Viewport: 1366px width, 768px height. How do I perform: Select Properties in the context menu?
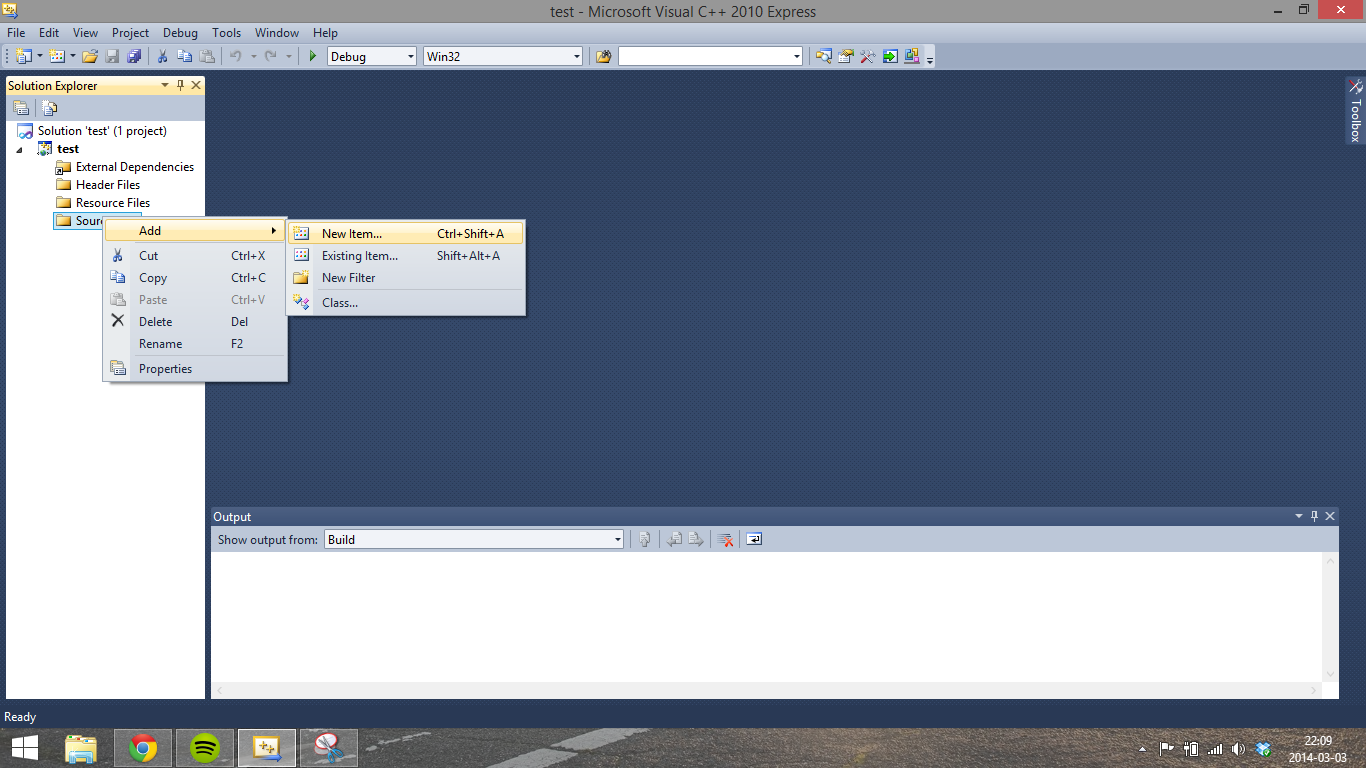pyautogui.click(x=195, y=369)
